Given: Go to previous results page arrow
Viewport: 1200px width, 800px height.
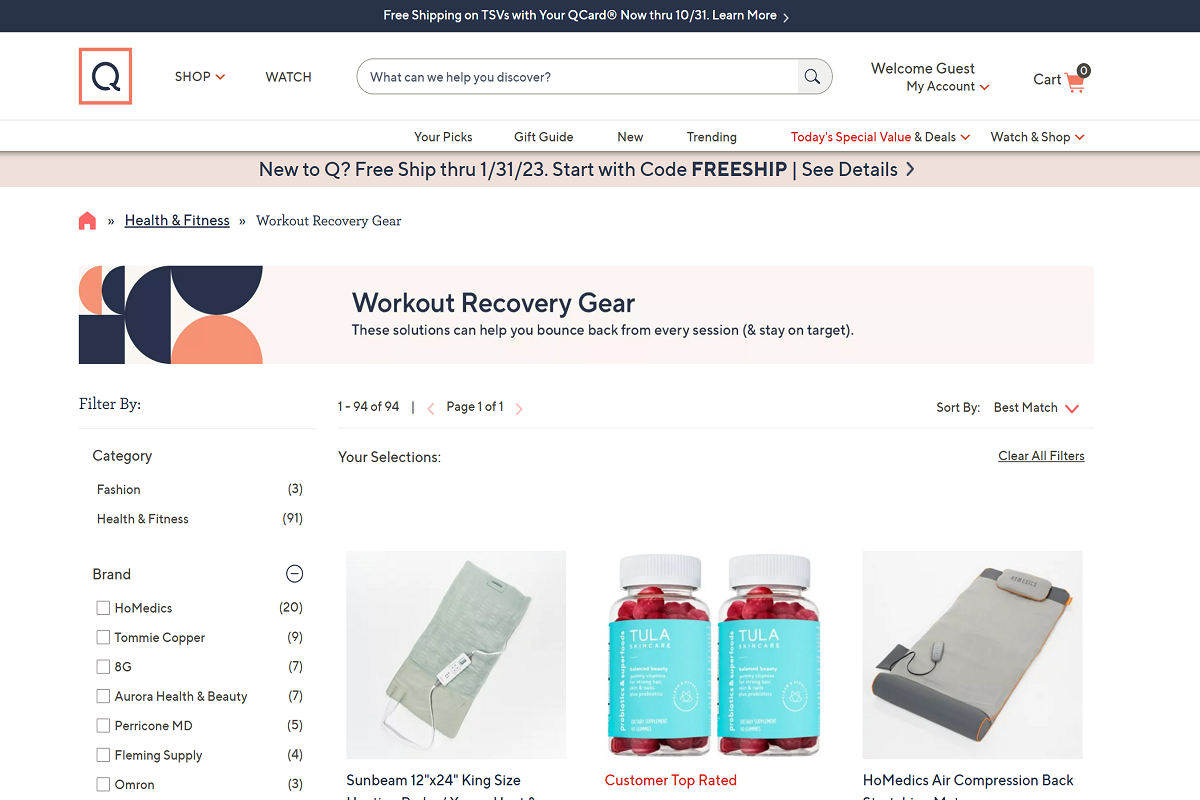Looking at the screenshot, I should point(431,408).
